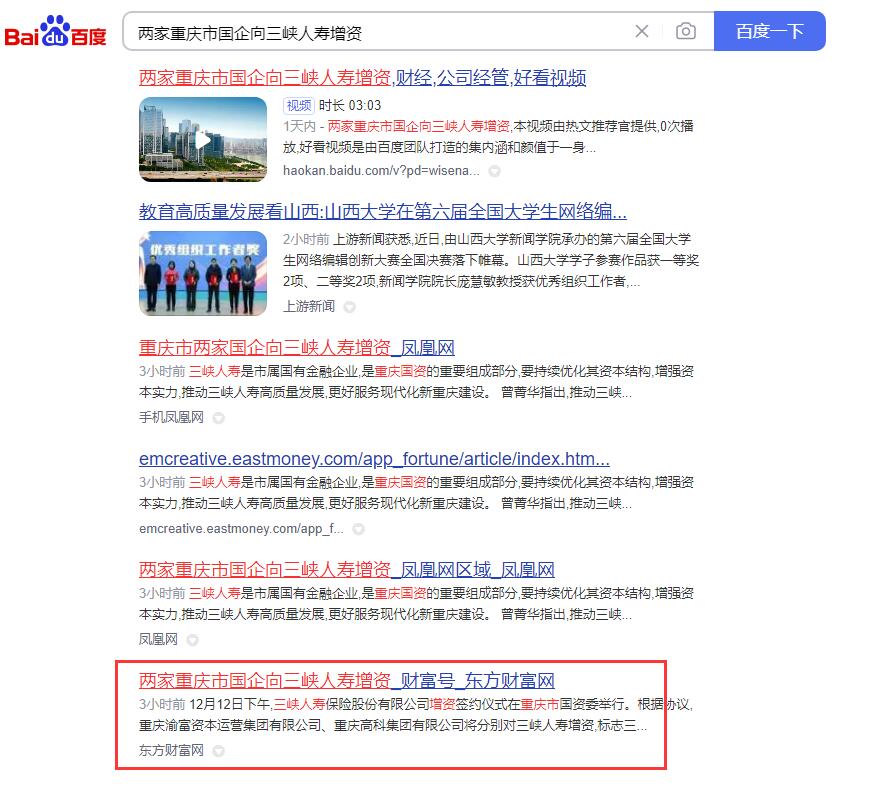Click emcreative.eastmoney.com/app_f... source URL

pos(241,529)
